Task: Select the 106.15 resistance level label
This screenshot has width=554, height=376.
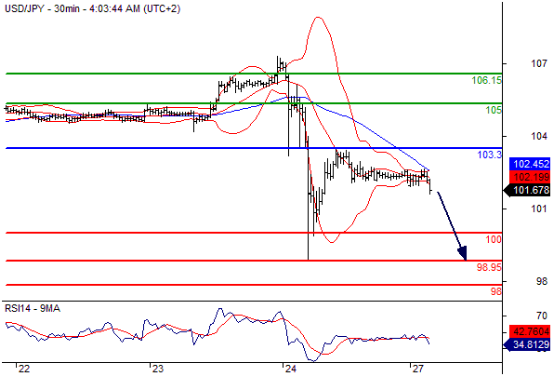Action: [487, 81]
